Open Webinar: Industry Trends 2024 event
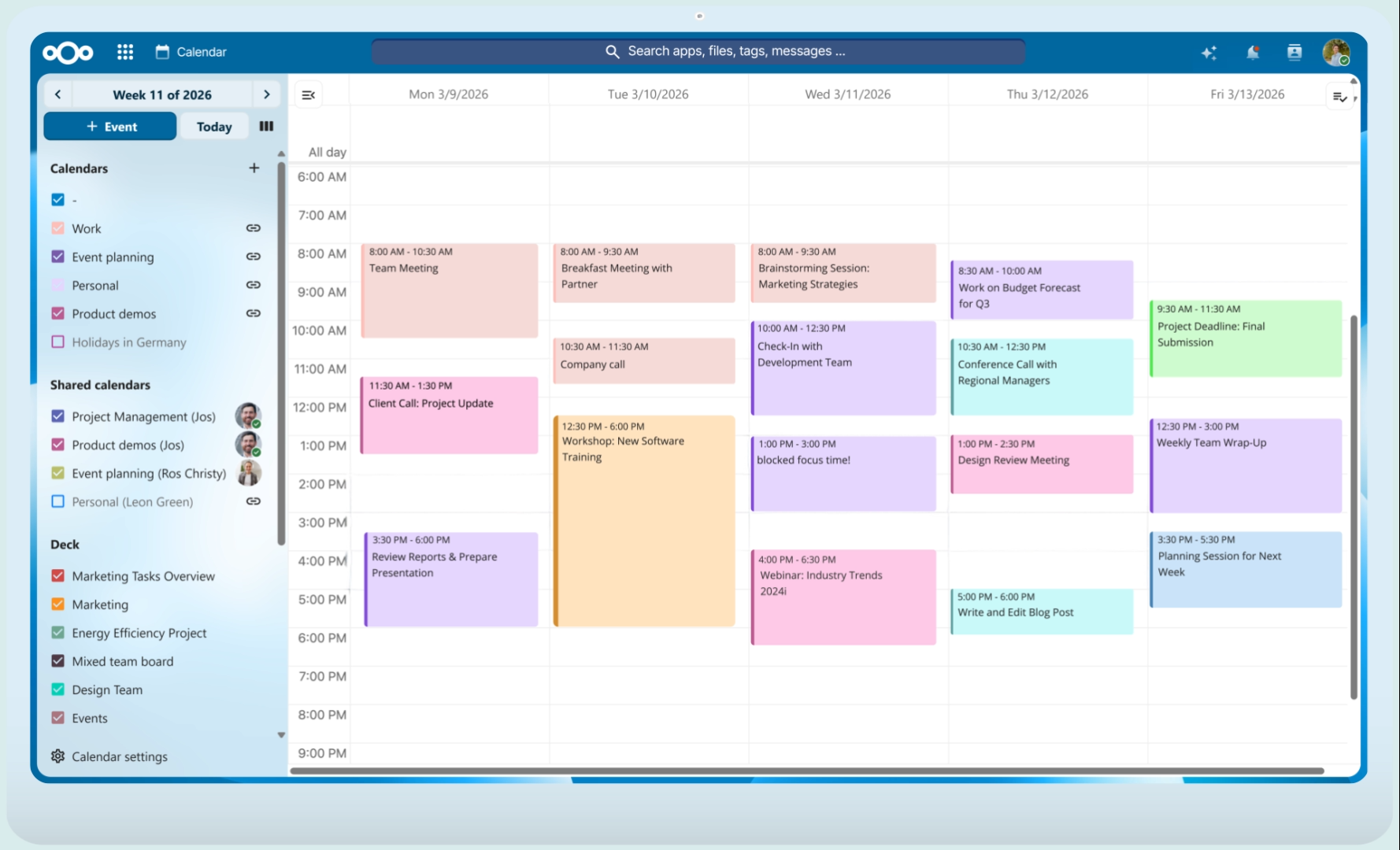The height and width of the screenshot is (850, 1400). click(843, 597)
